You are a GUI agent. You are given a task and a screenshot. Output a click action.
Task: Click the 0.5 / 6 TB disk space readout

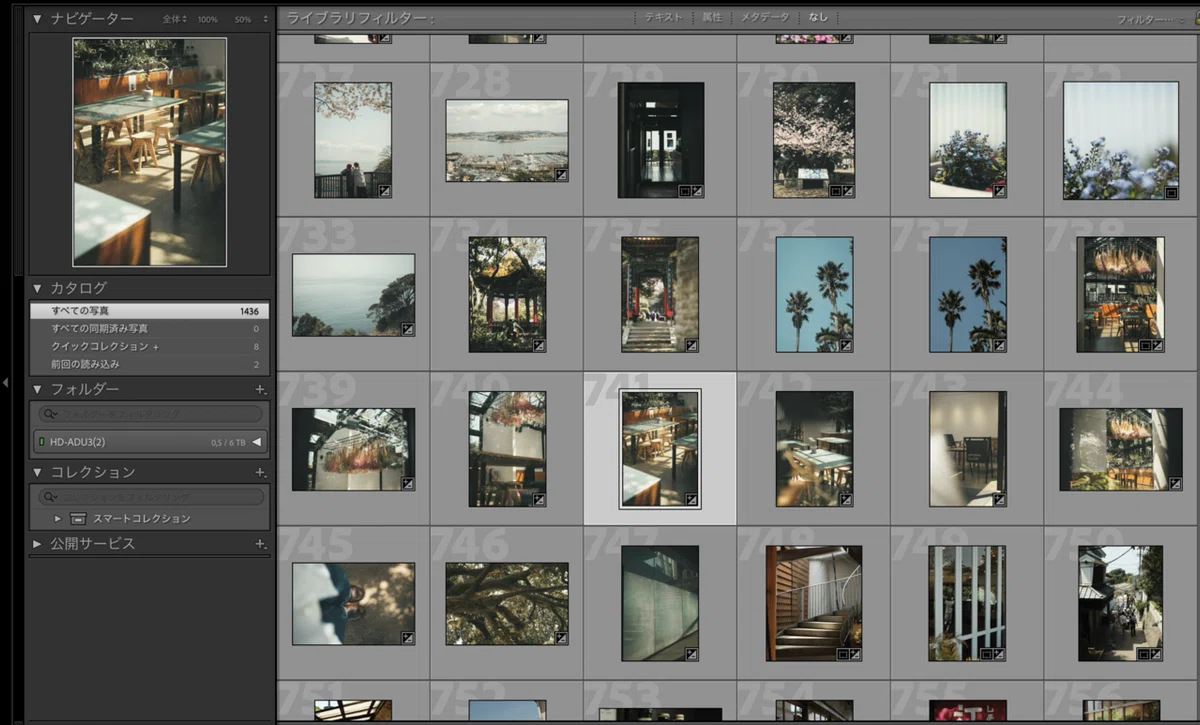pos(229,442)
